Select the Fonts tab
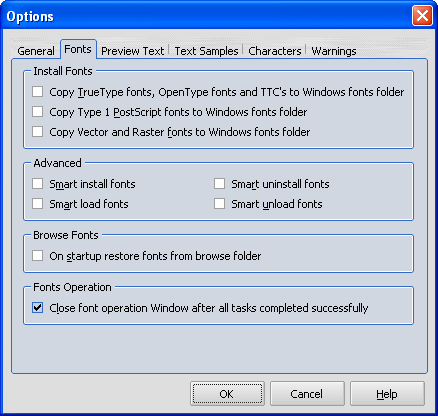This screenshot has width=438, height=416. pyautogui.click(x=78, y=49)
